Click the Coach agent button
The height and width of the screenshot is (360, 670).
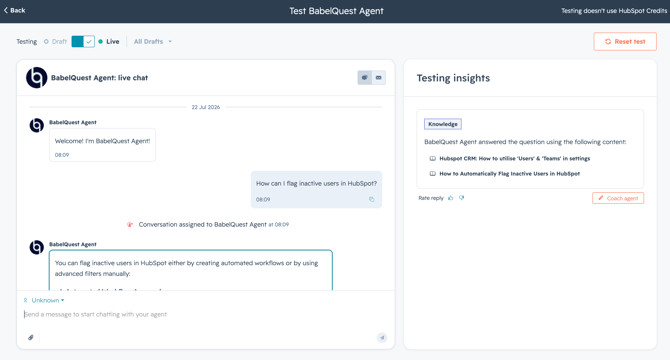(x=618, y=198)
